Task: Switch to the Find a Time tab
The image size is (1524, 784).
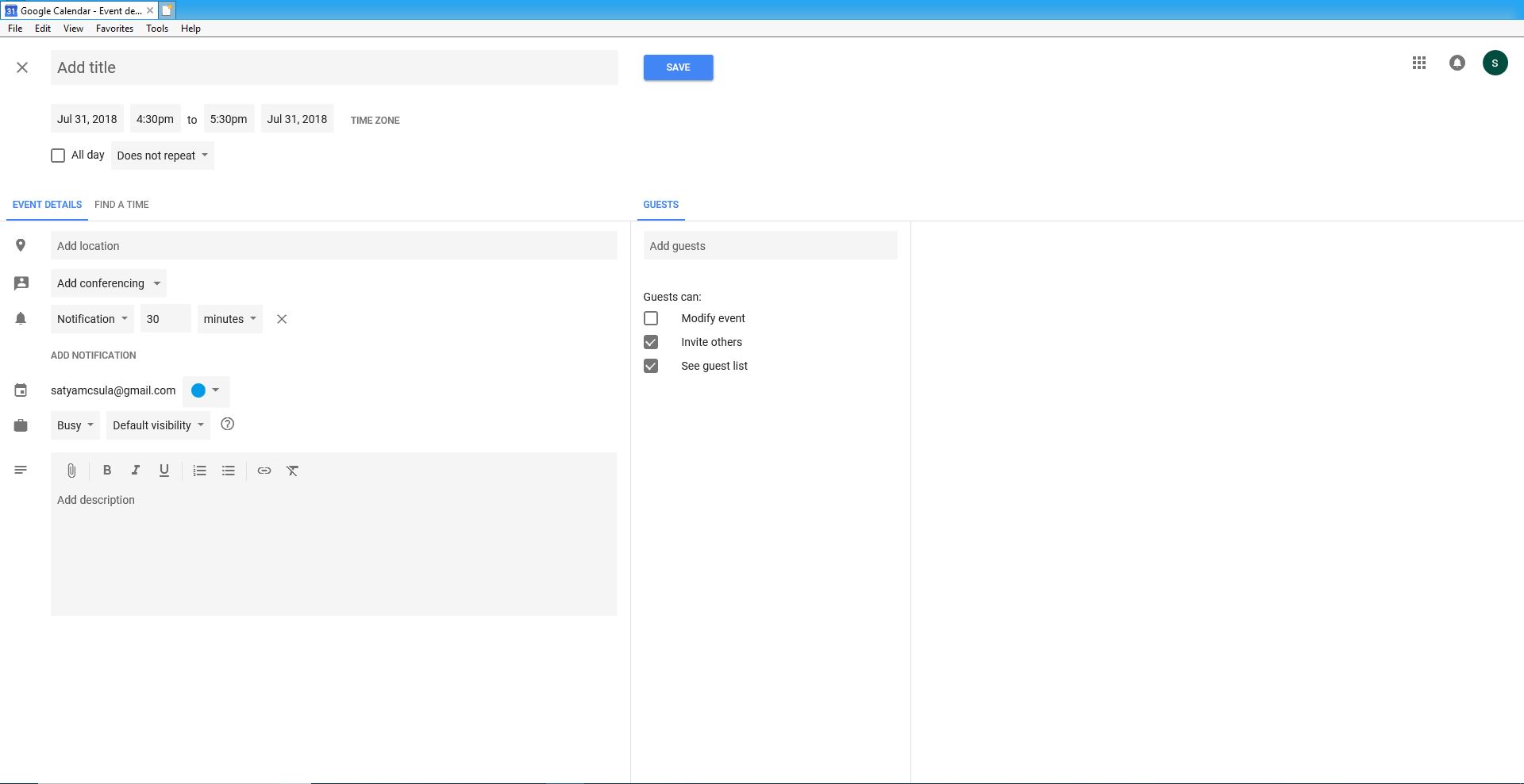Action: 121,205
